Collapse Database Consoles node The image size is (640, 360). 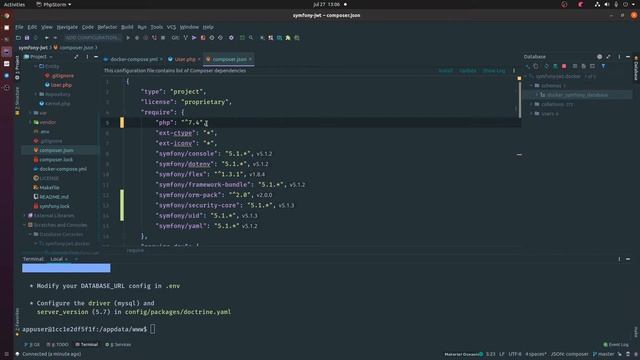(30, 234)
